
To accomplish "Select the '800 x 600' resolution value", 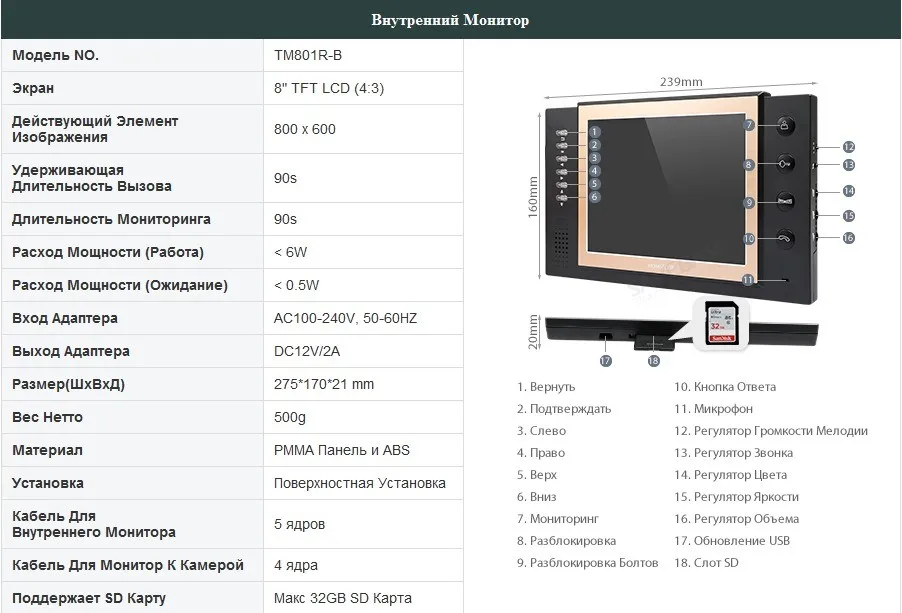I will coord(305,129).
